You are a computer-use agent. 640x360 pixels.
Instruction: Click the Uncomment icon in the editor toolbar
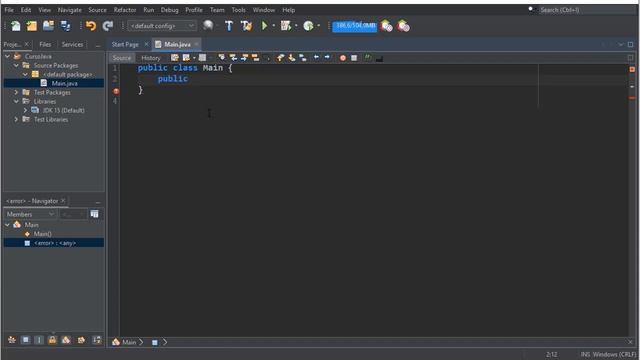(x=379, y=58)
